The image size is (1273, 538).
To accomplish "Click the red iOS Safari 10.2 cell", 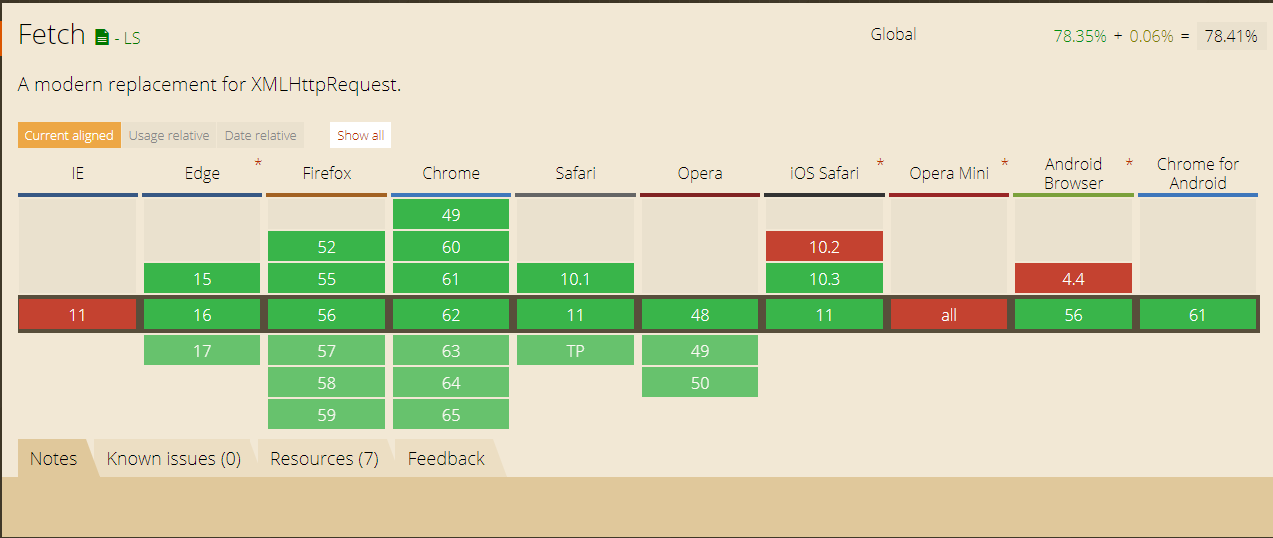I will point(824,247).
